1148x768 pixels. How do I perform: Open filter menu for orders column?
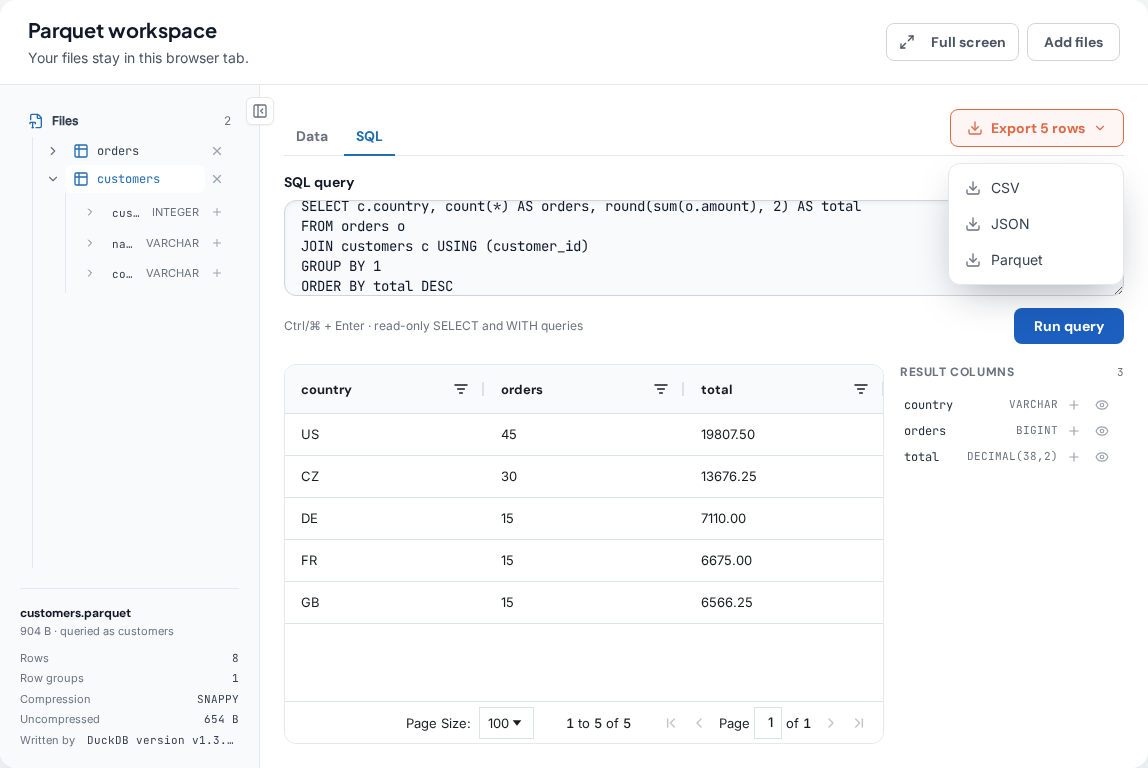pyautogui.click(x=660, y=389)
